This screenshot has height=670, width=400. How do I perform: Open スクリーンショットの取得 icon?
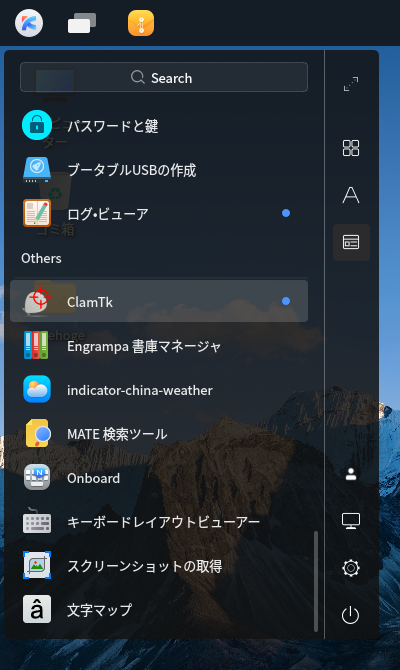(x=37, y=565)
